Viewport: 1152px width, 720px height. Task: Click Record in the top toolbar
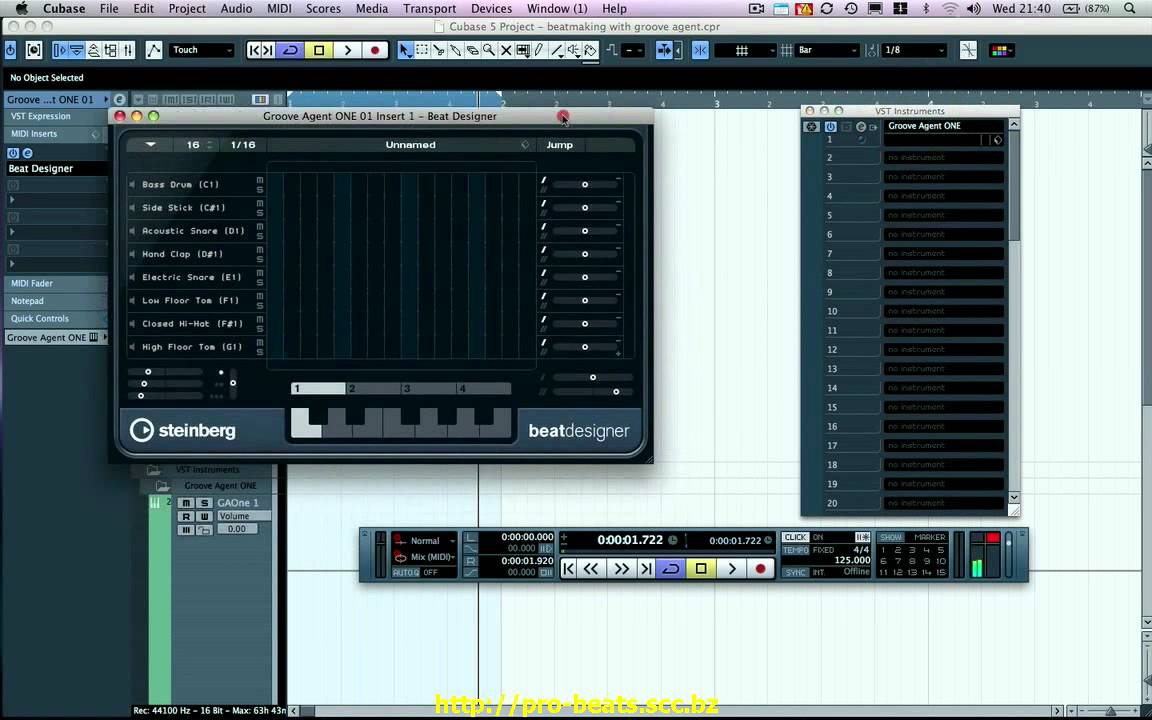tap(375, 50)
